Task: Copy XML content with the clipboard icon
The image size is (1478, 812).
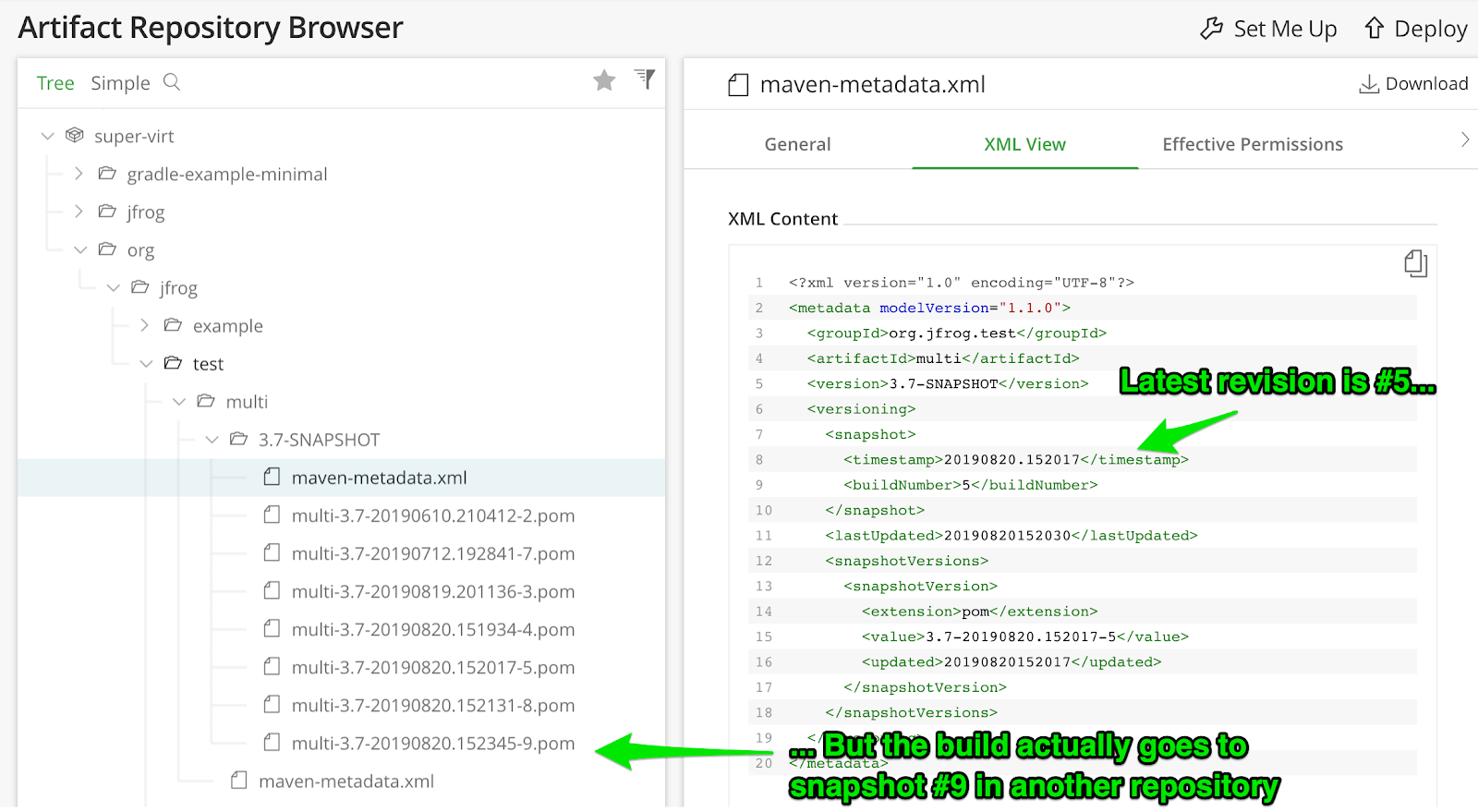Action: click(1415, 263)
